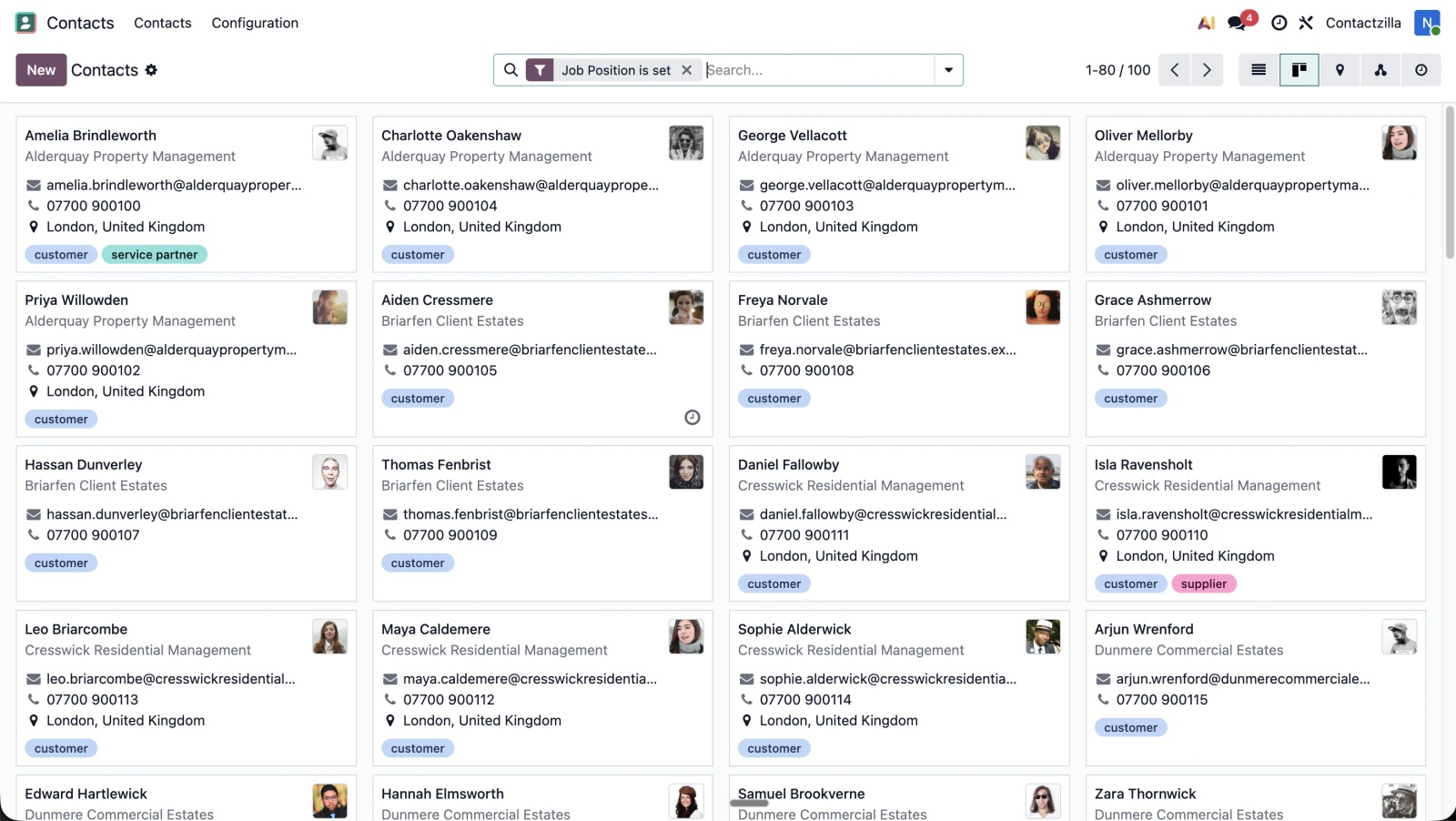
Task: Open the debug tools wrench icon
Action: 1306,23
